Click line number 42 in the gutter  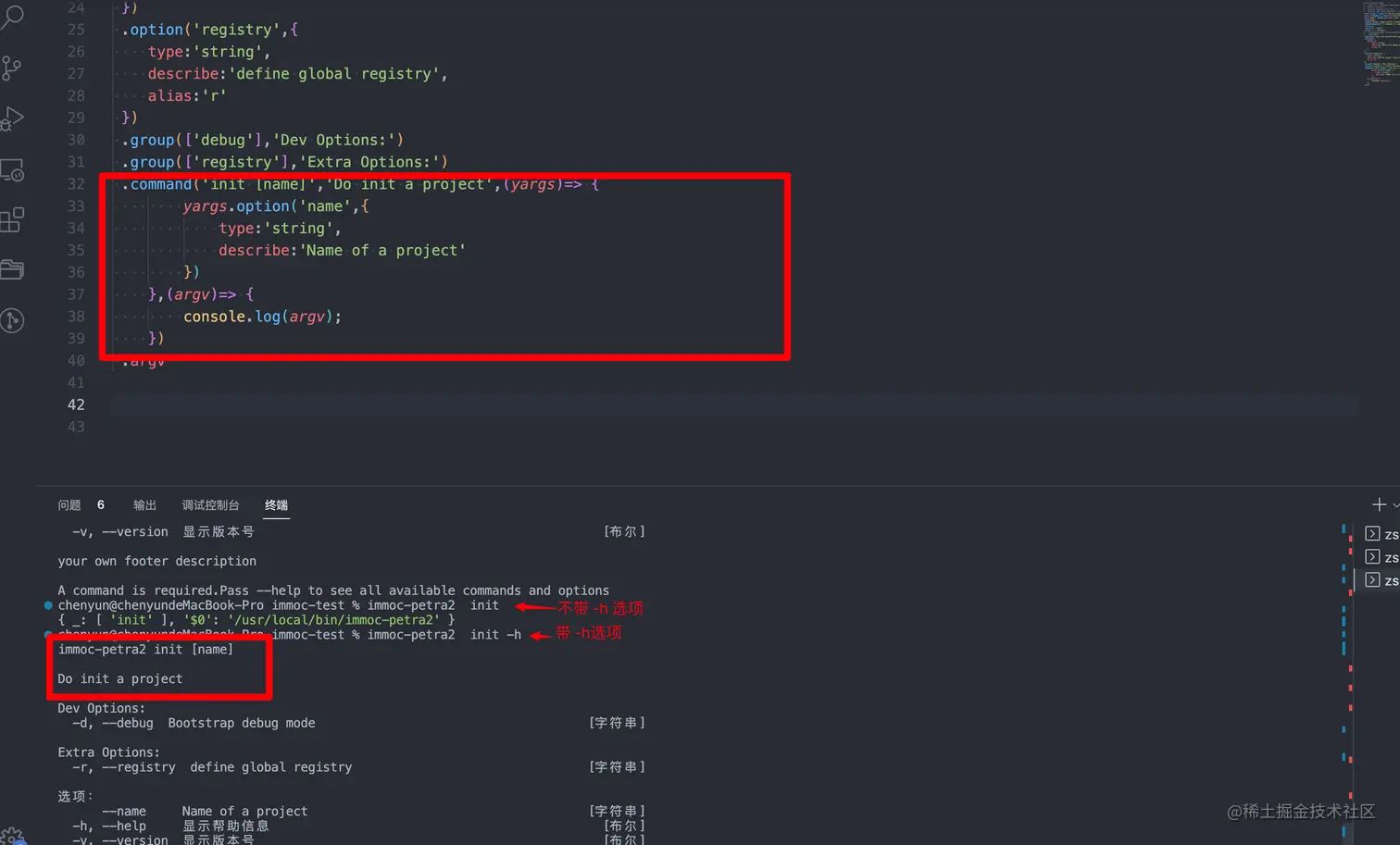pyautogui.click(x=76, y=404)
